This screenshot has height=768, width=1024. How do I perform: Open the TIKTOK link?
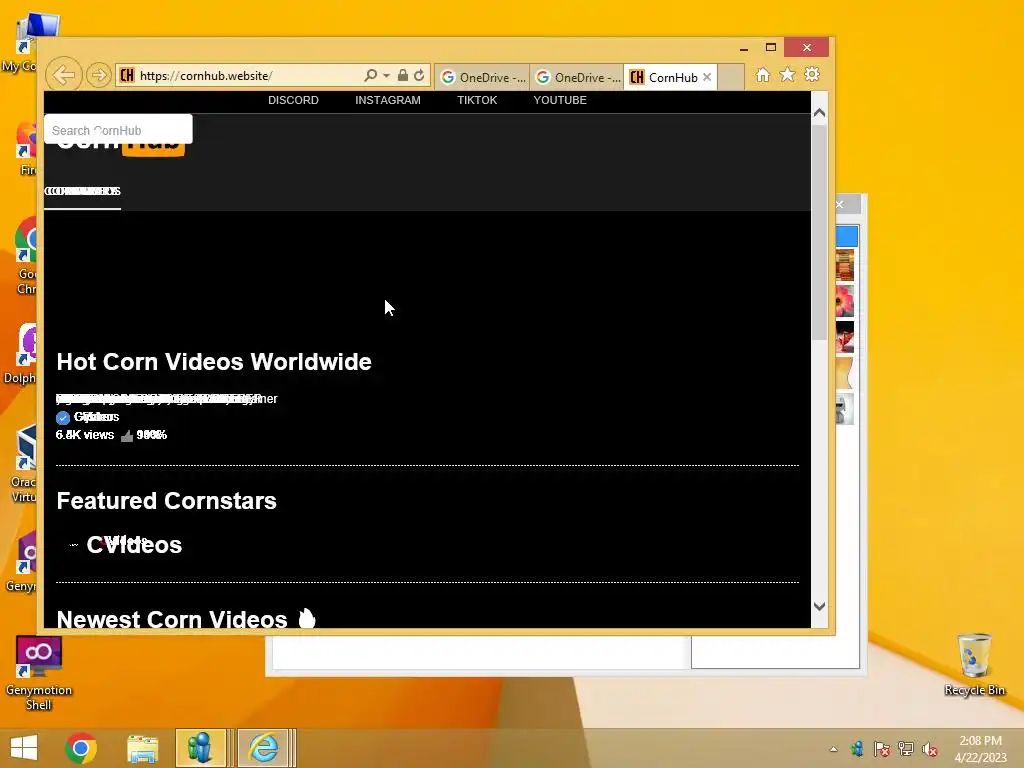477,100
